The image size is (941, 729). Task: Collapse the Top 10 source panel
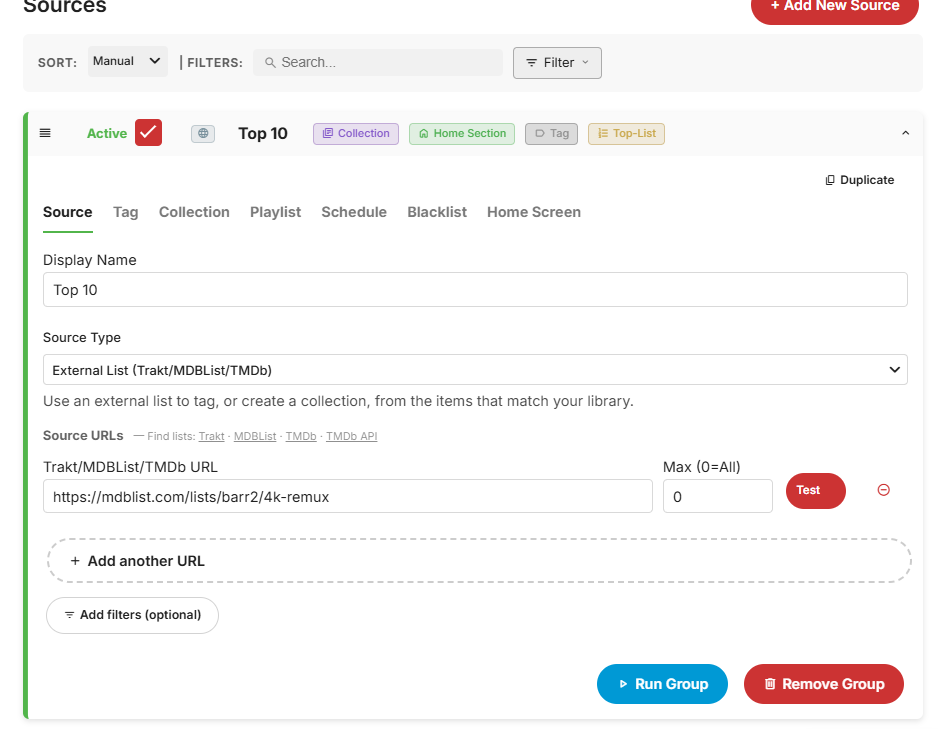tap(906, 133)
